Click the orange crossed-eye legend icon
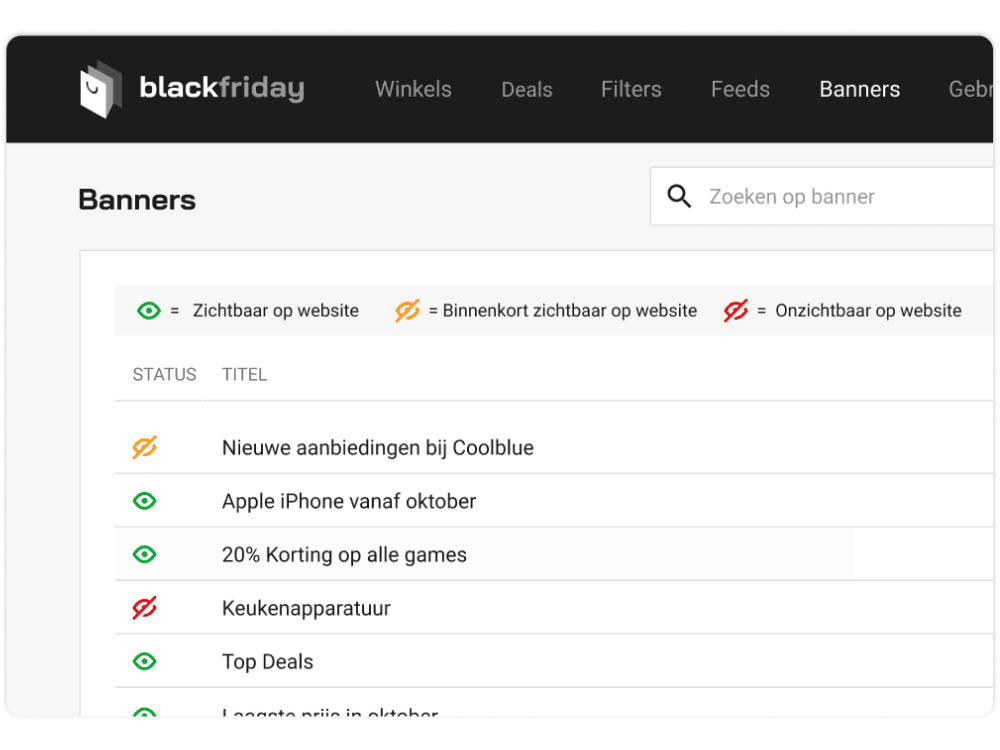The image size is (1000, 750). 408,311
